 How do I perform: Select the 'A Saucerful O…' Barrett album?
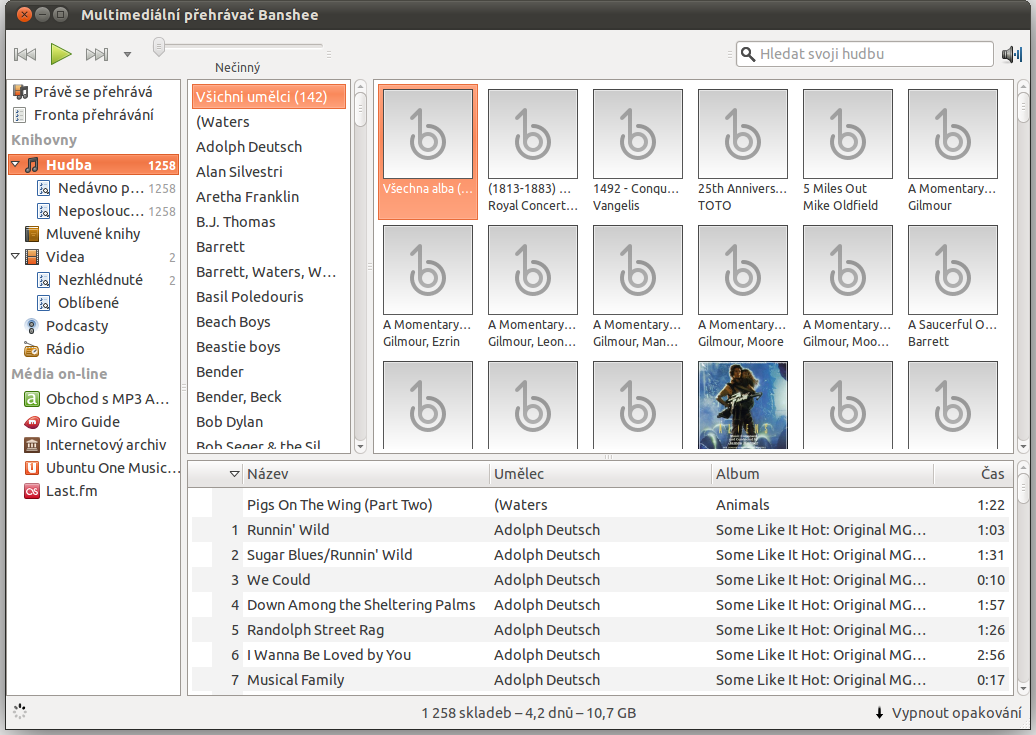click(x=953, y=288)
